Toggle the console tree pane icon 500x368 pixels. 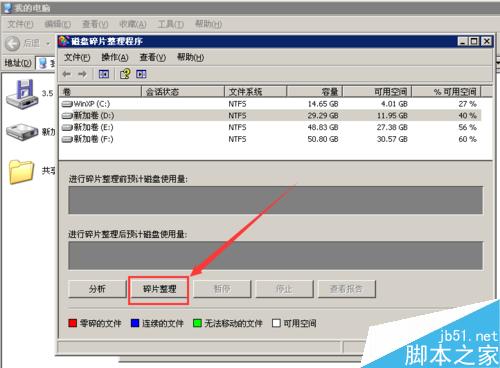tap(104, 74)
